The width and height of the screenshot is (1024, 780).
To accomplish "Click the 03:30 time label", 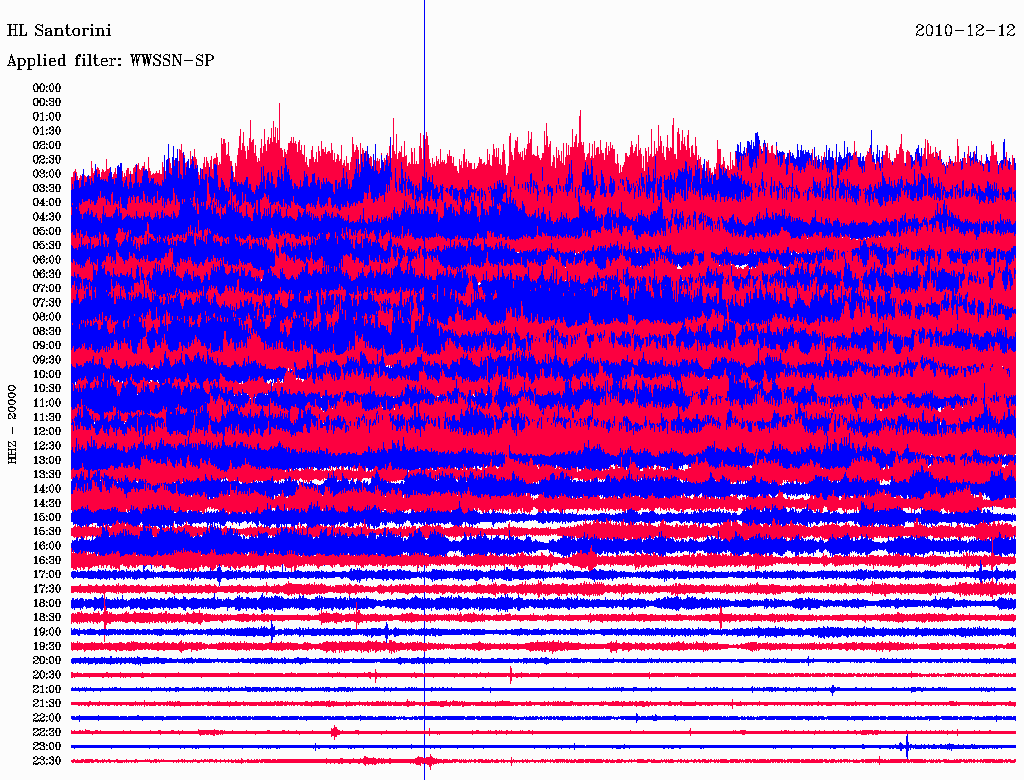I will click(x=47, y=188).
